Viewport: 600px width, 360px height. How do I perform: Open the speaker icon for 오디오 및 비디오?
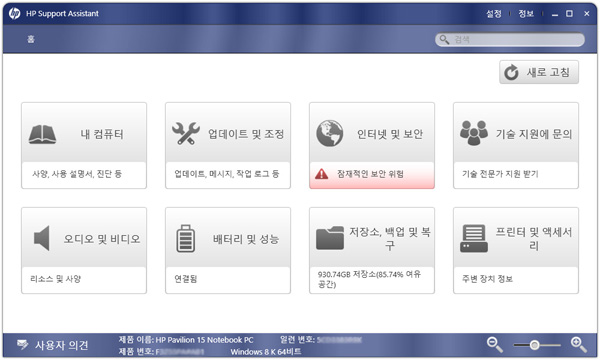pos(42,238)
